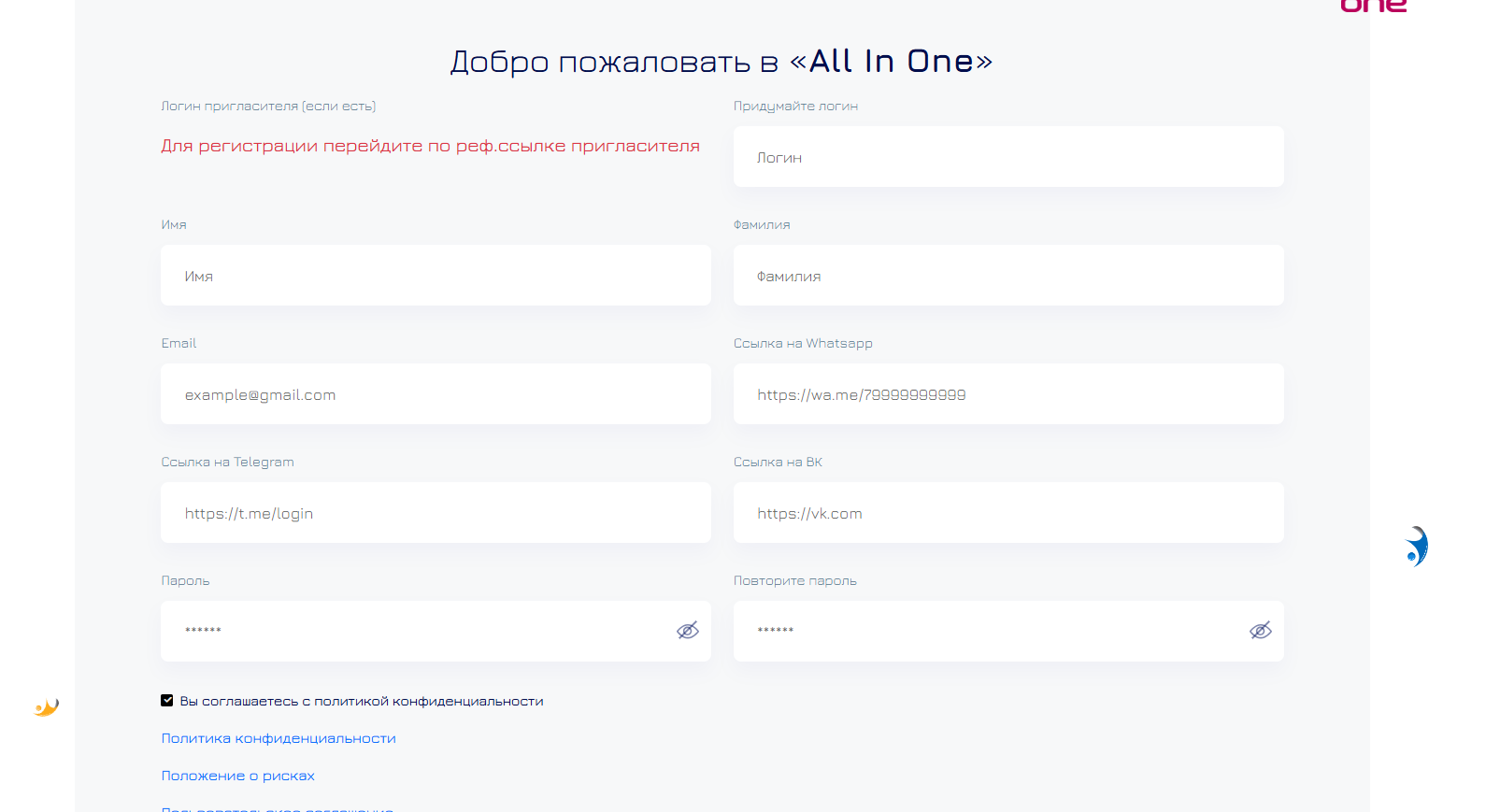1486x812 pixels.
Task: Click the One logo at top right
Action: (x=1373, y=6)
